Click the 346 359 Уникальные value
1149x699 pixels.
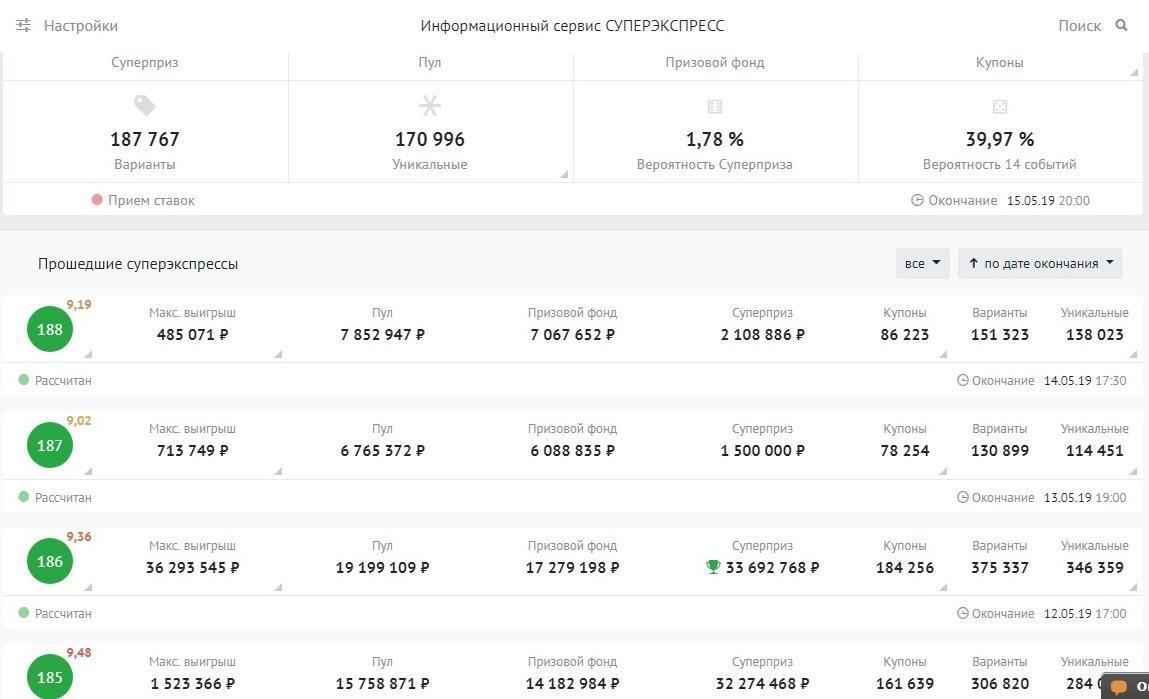click(x=1094, y=568)
